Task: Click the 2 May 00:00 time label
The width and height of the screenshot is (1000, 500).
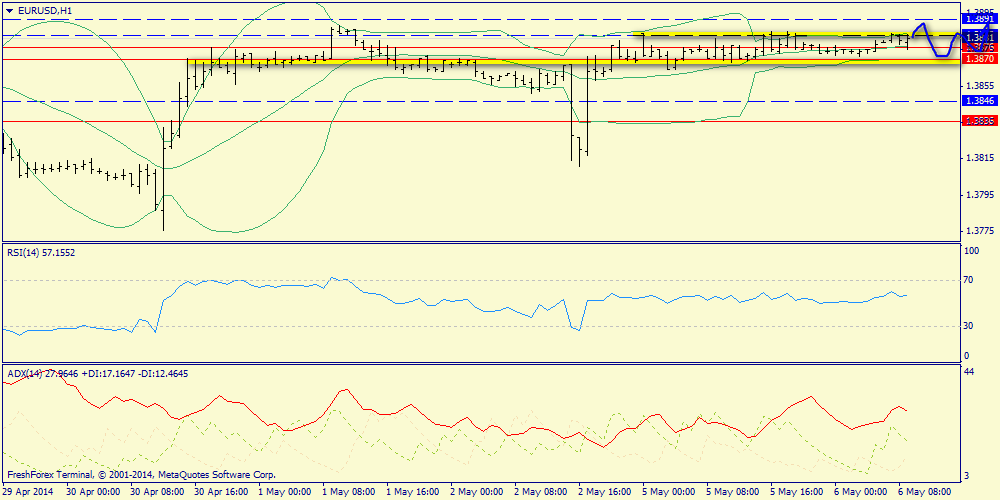Action: (476, 492)
